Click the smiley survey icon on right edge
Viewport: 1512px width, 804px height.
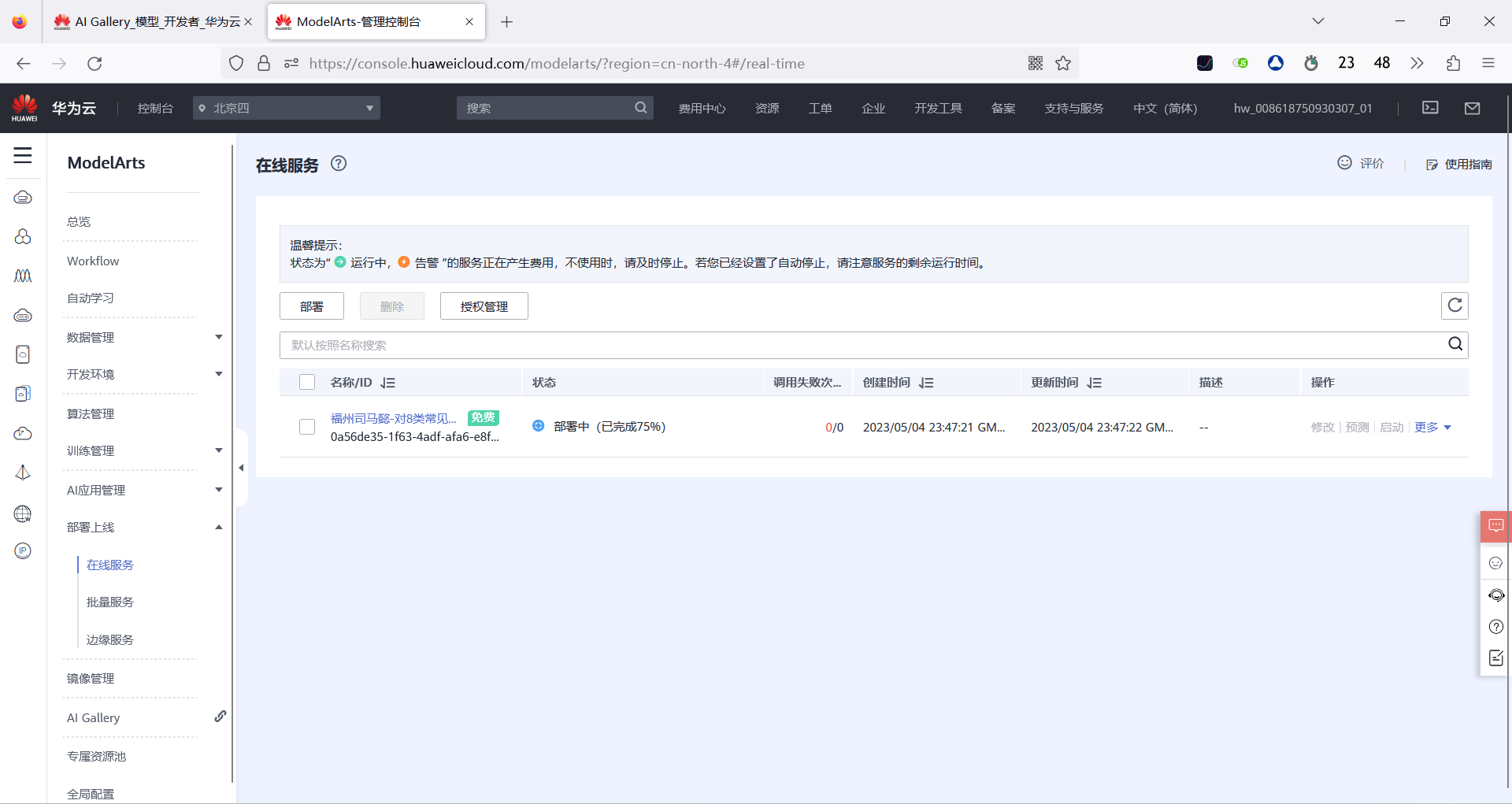[1495, 562]
